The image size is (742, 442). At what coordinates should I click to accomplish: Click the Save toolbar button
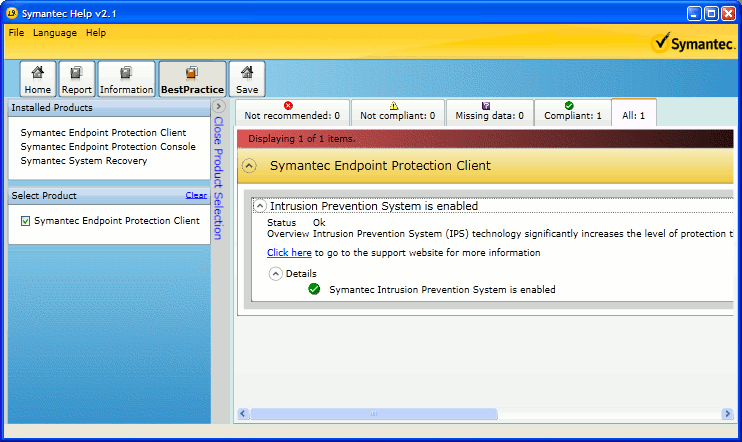coord(247,79)
